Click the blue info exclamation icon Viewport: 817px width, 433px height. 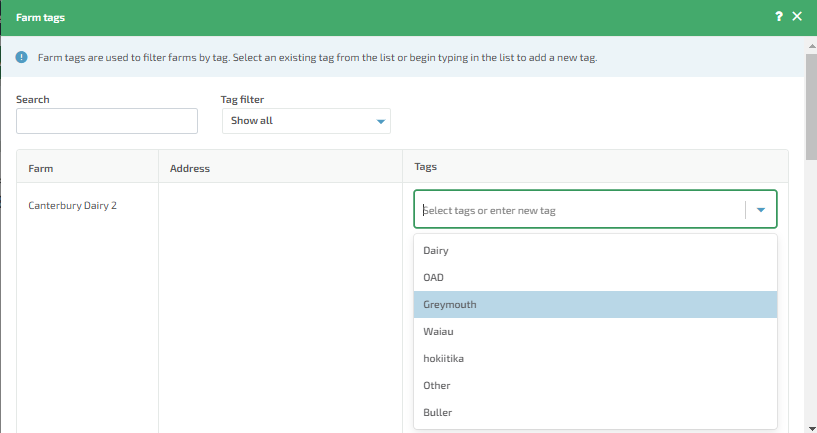[21, 57]
